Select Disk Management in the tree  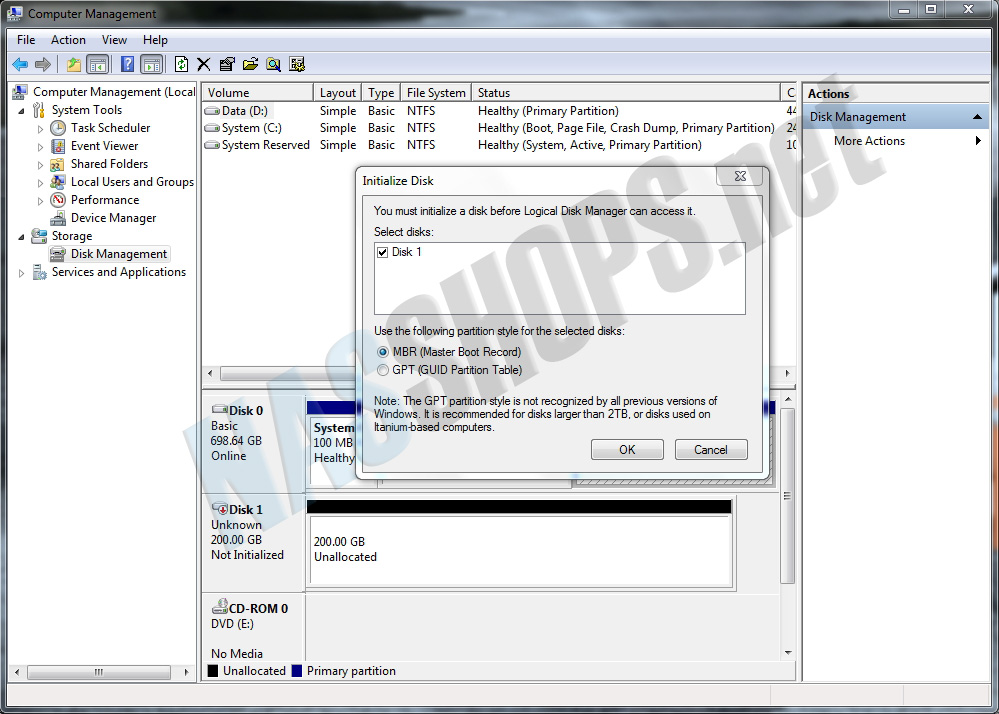point(119,254)
